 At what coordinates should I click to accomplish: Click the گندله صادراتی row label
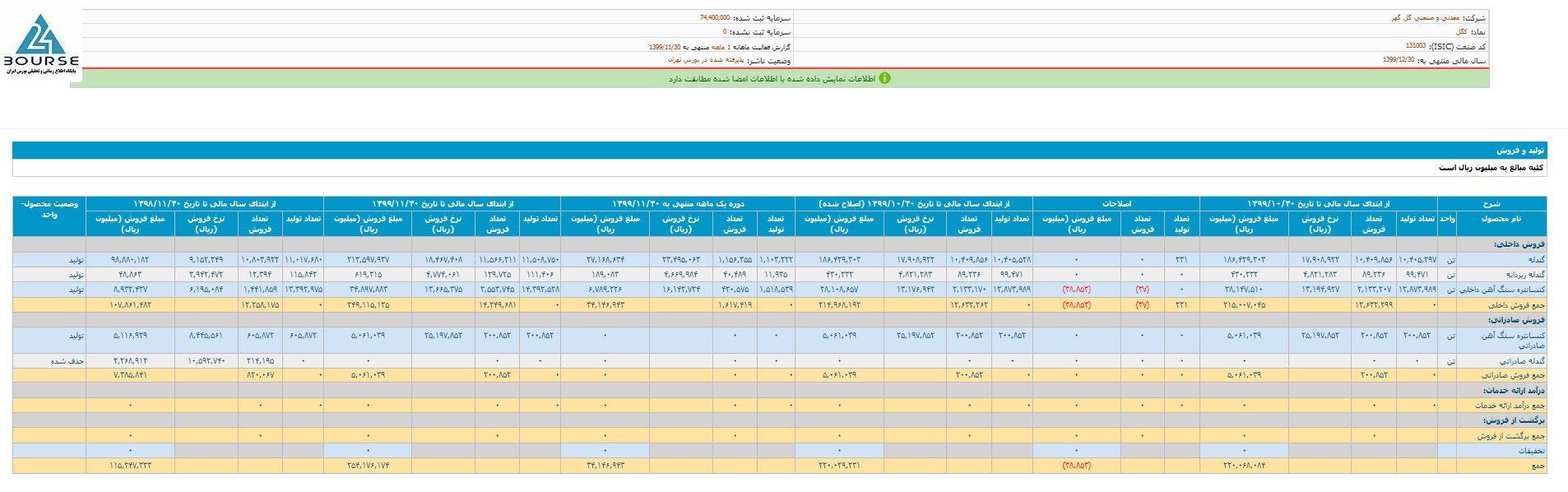click(1522, 361)
